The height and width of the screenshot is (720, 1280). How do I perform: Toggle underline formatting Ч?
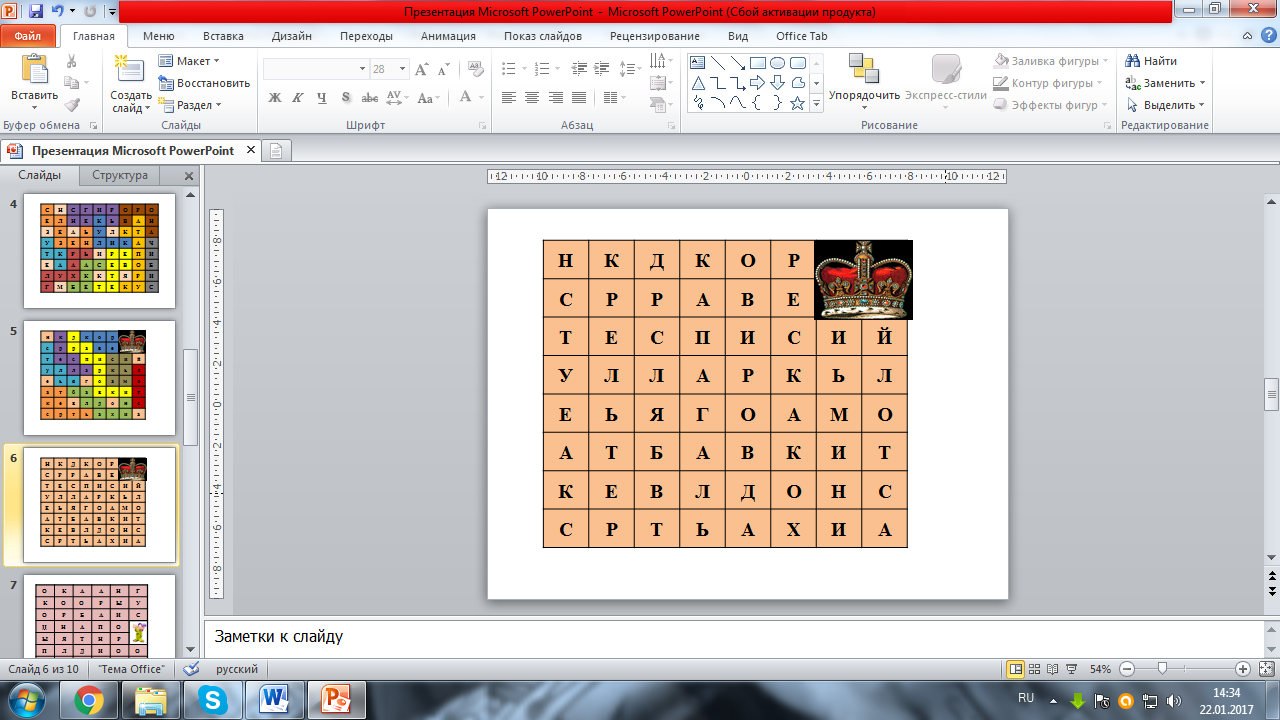[321, 98]
